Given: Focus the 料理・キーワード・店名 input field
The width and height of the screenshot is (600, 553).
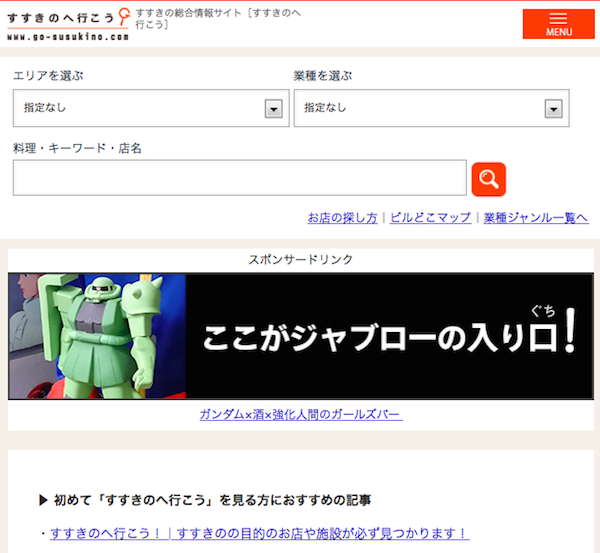Looking at the screenshot, I should tap(239, 178).
